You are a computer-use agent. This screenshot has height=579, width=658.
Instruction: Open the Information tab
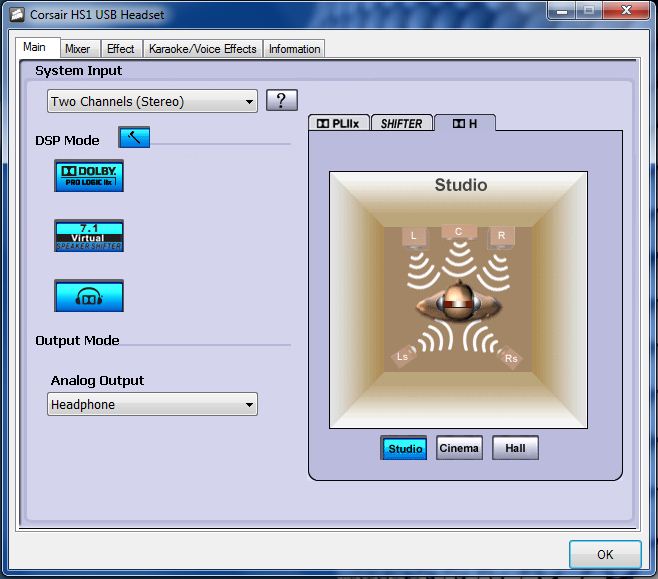[294, 49]
